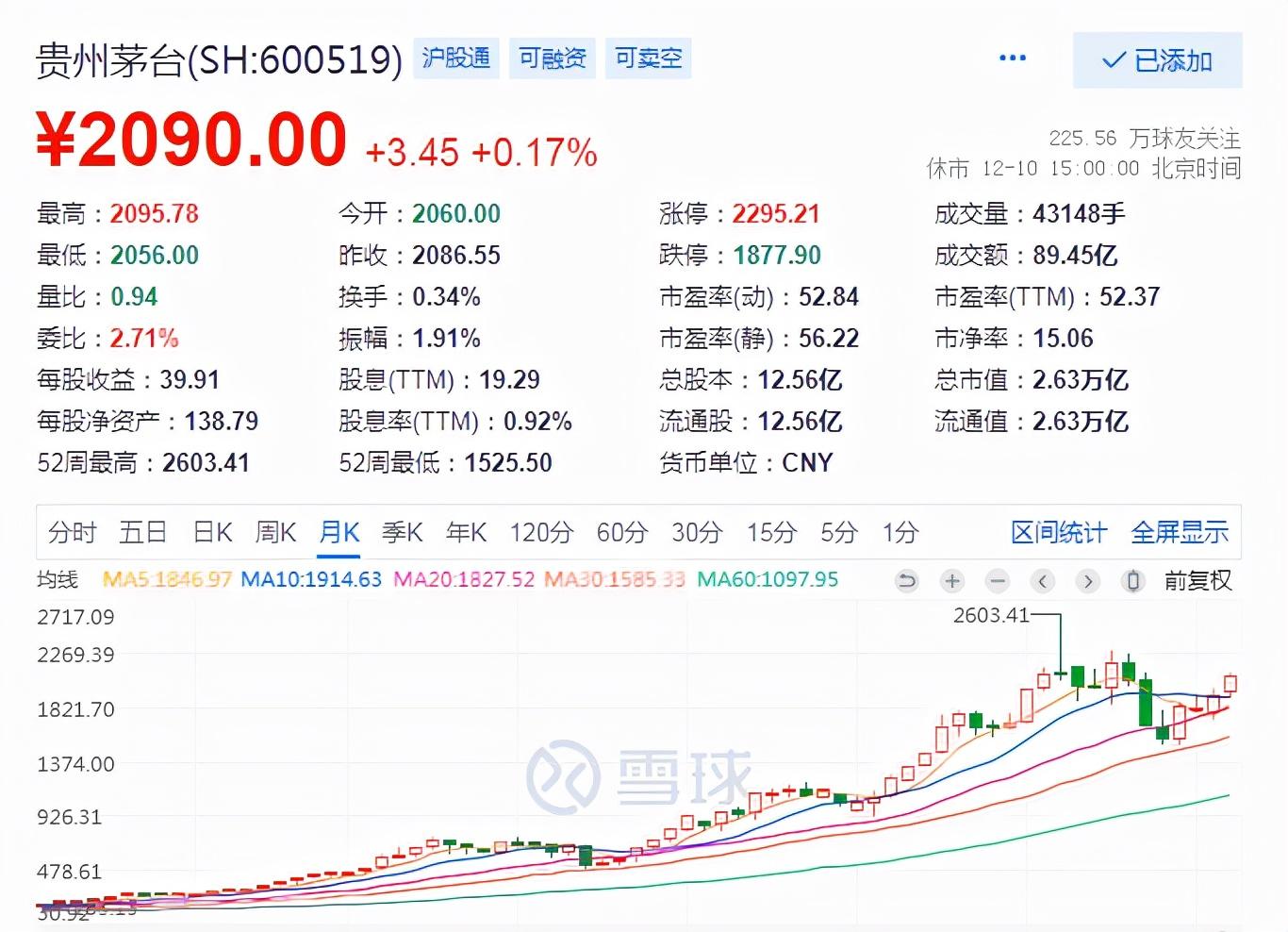Image resolution: width=1288 pixels, height=932 pixels.
Task: Switch to the 5分 chart tab
Action: click(x=838, y=533)
